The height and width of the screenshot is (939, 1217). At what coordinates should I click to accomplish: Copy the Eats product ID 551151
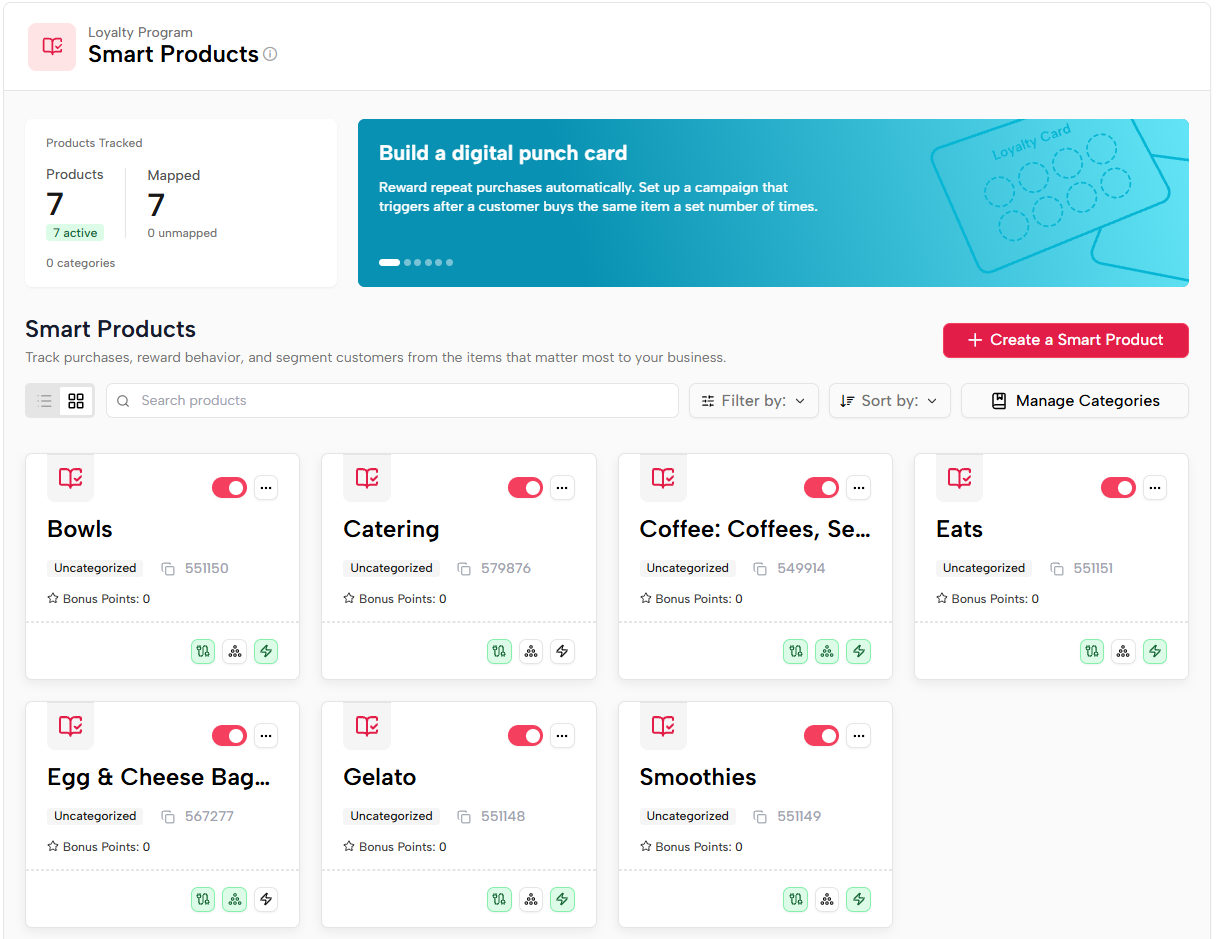tap(1057, 569)
